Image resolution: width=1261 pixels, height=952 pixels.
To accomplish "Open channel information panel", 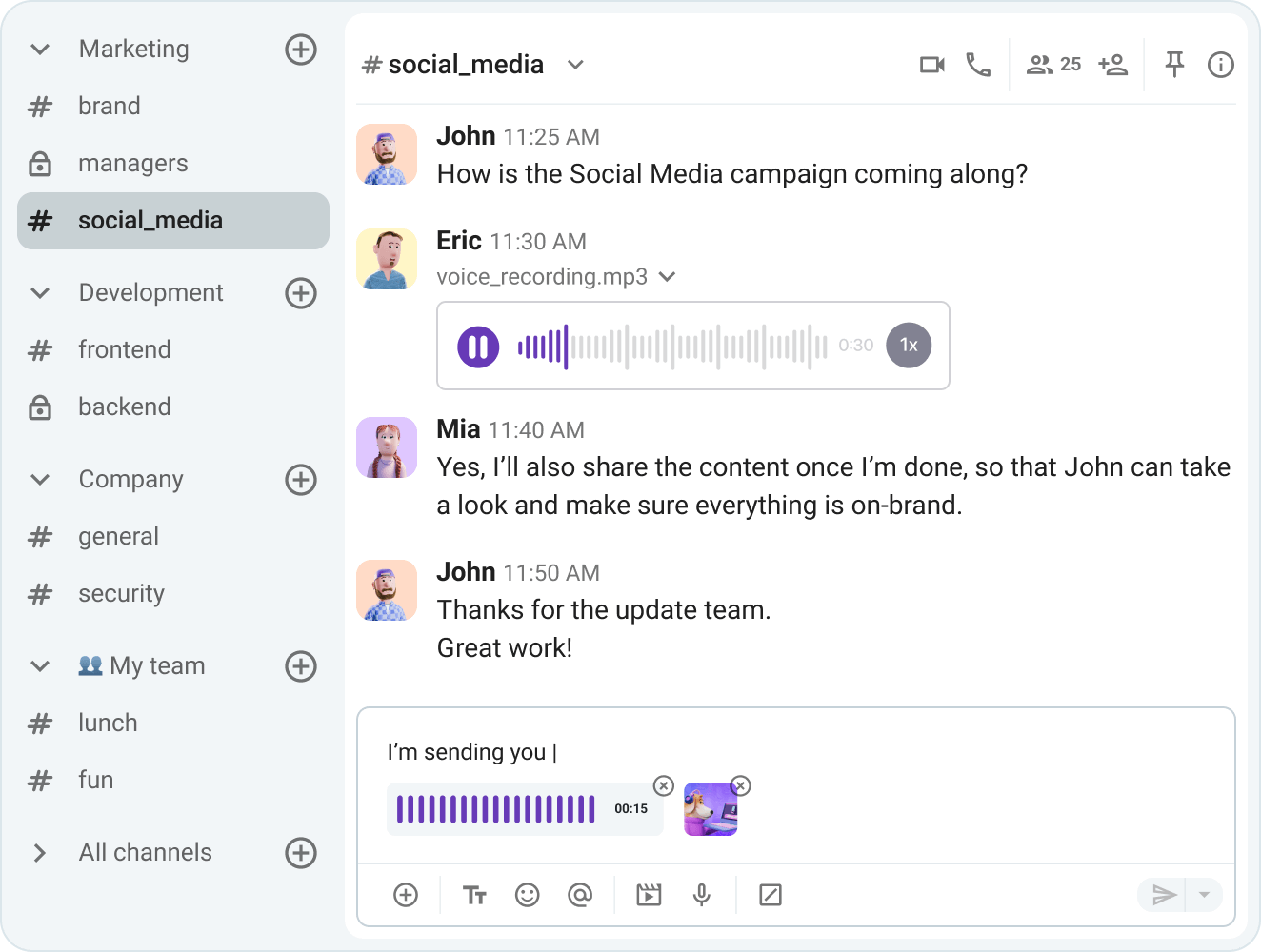I will pos(1220,64).
